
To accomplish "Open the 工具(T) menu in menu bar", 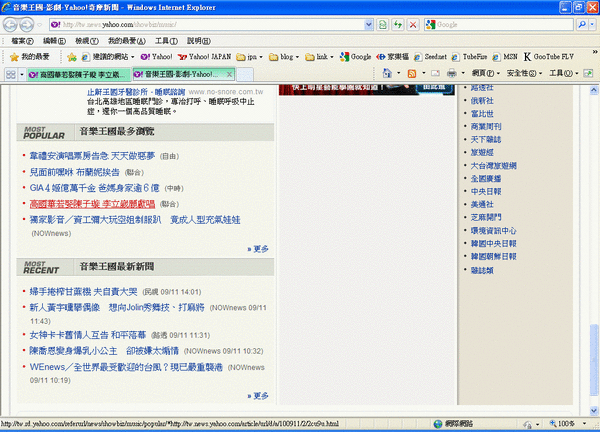I will point(166,41).
